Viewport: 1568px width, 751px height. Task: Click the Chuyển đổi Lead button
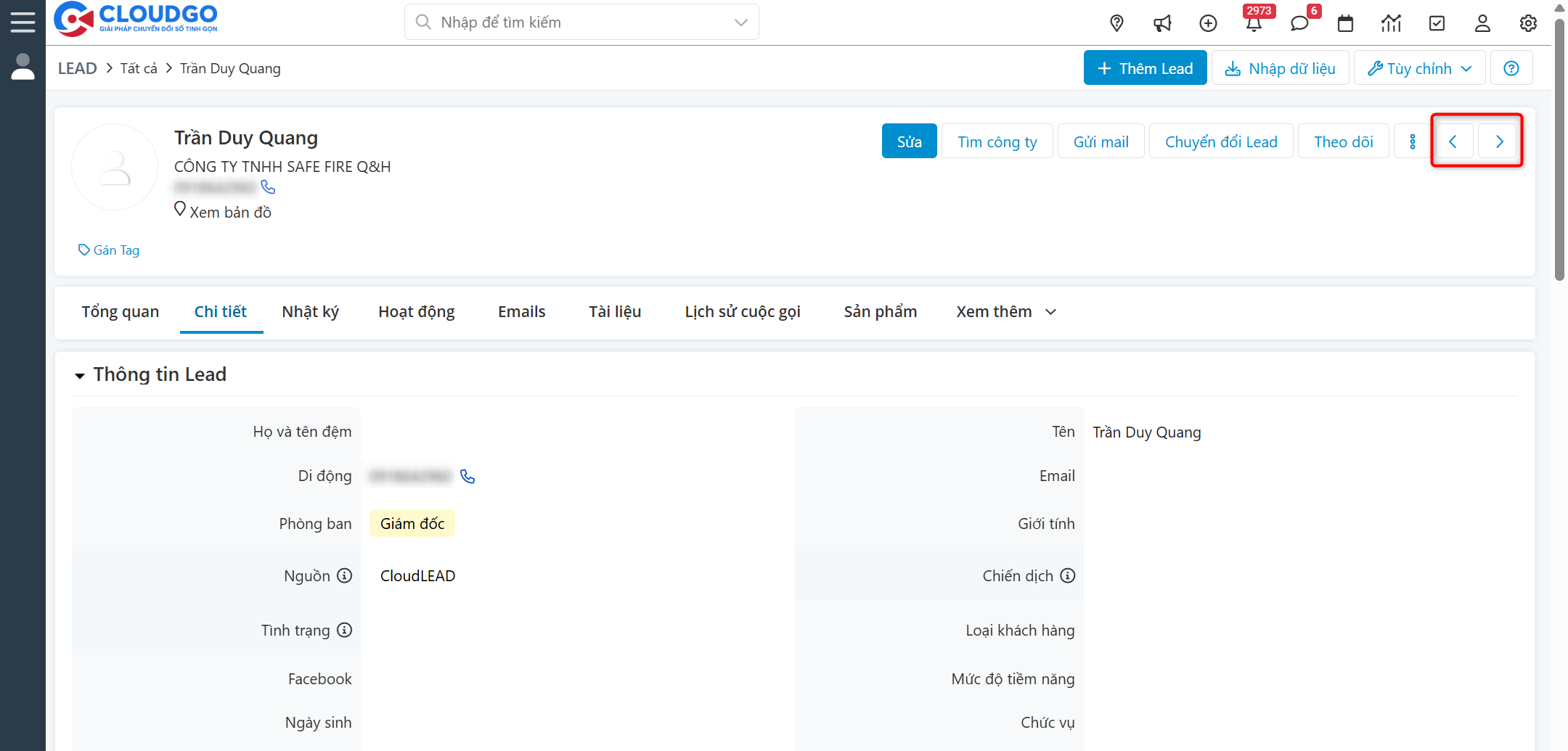(1221, 141)
